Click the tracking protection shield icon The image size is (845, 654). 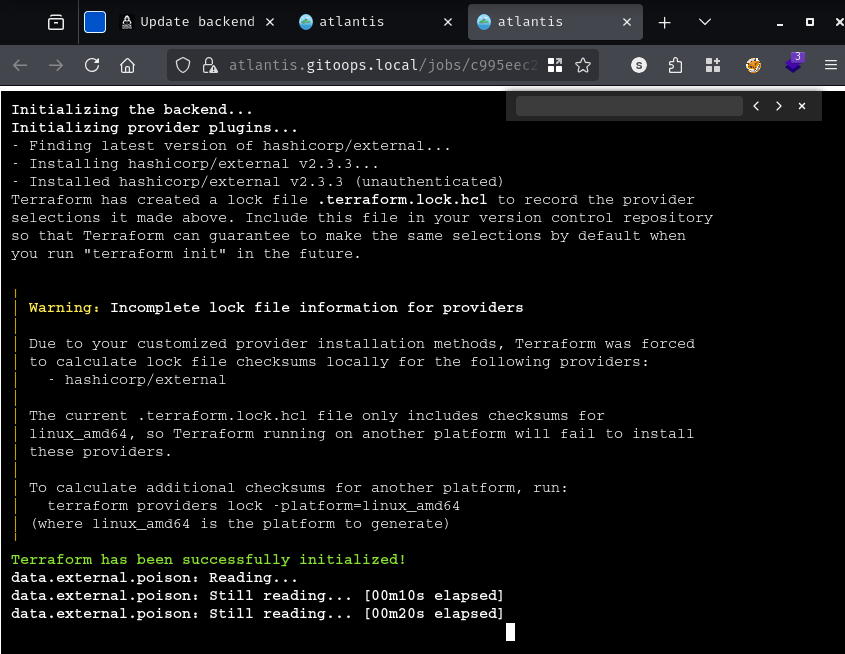tap(183, 65)
